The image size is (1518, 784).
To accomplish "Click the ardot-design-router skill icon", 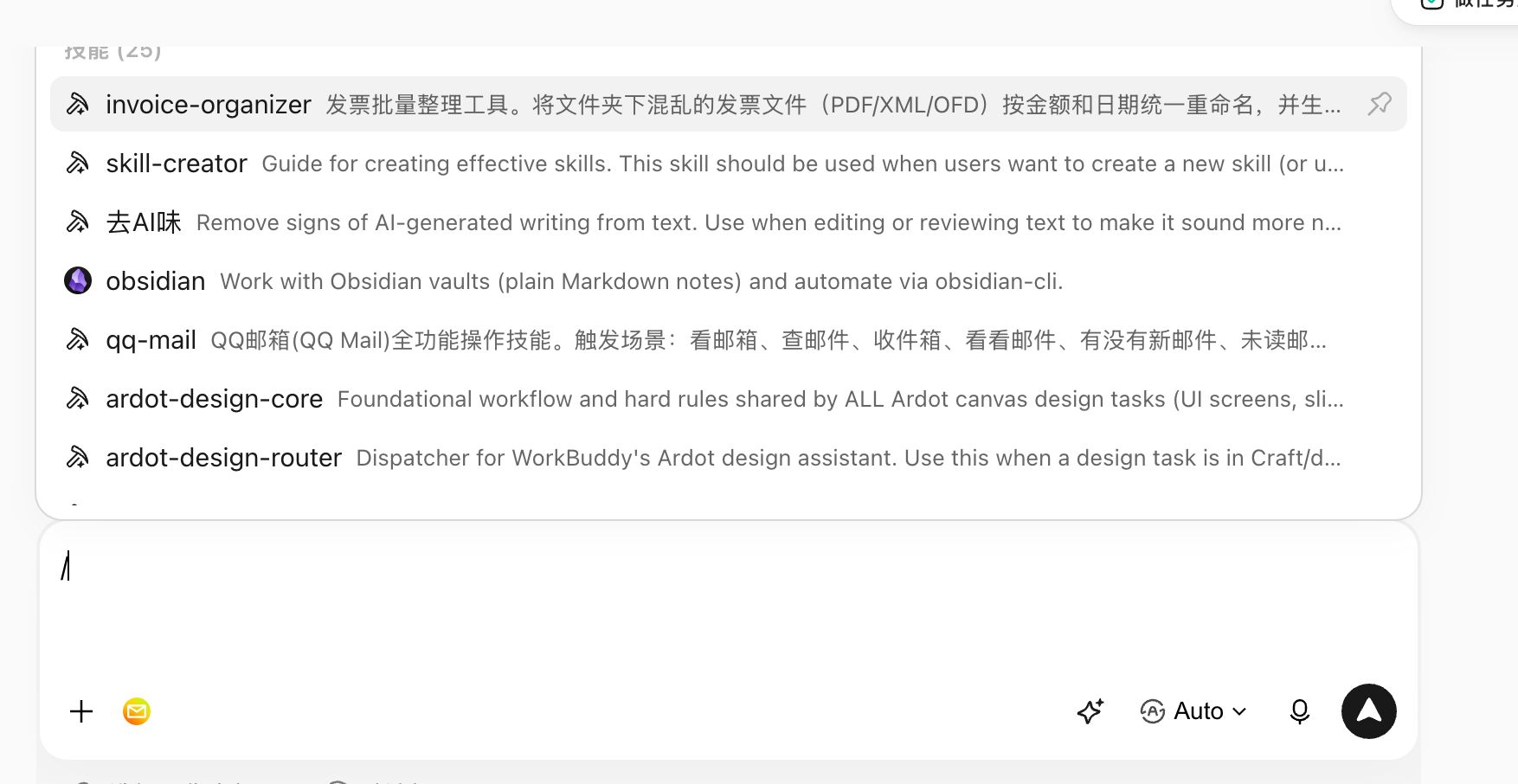I will click(78, 458).
